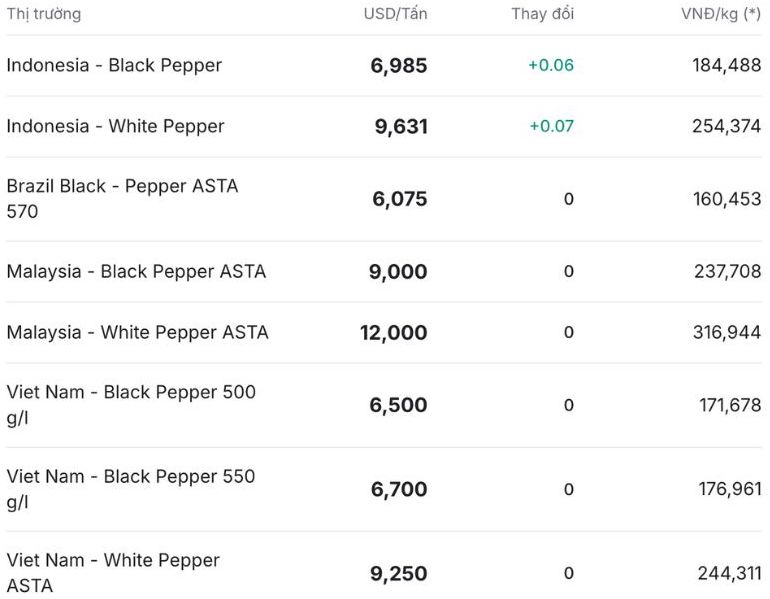Click the 9,631 USD price value
The image size is (770, 599).
400,127
